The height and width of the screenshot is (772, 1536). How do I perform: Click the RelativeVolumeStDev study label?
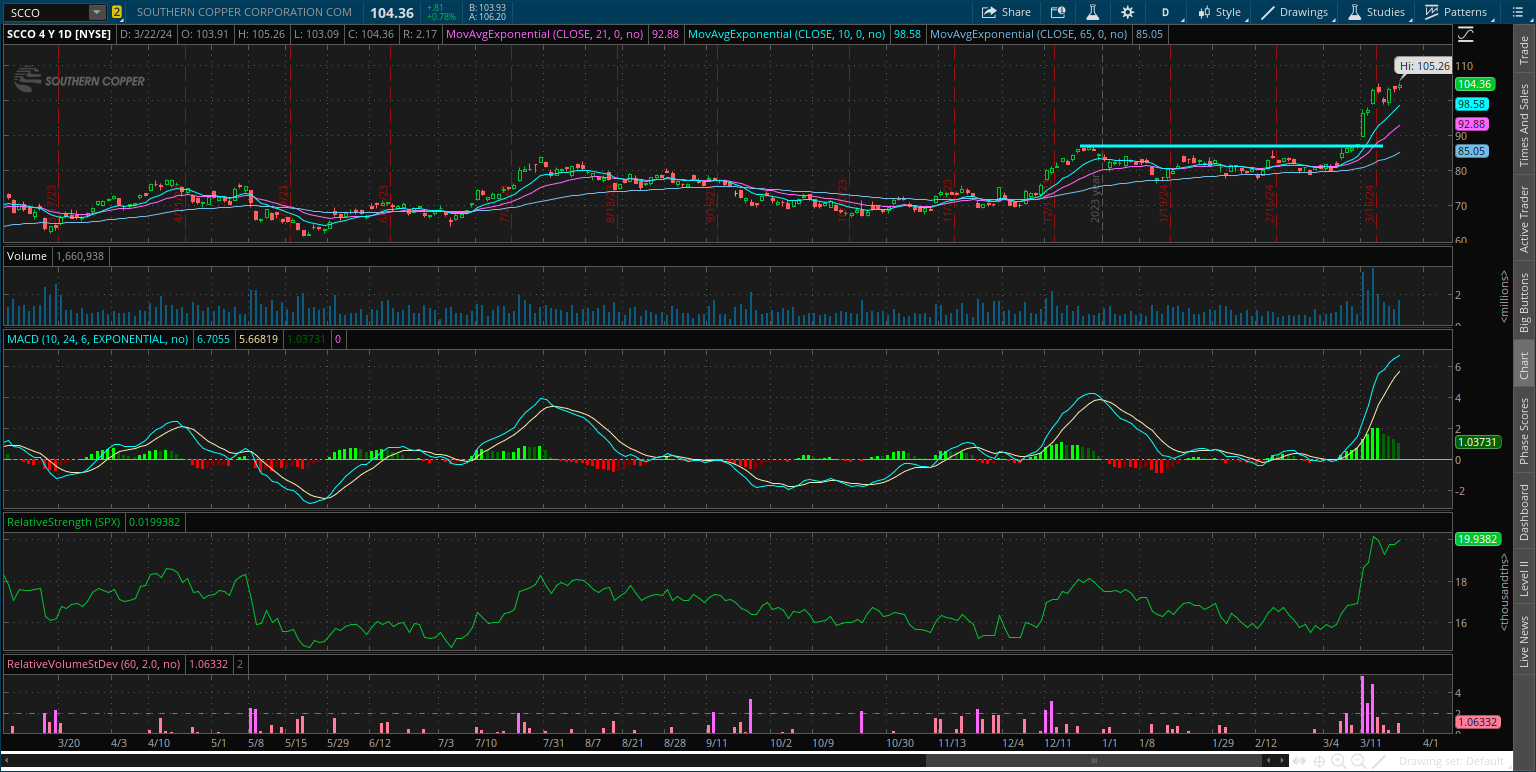pos(94,663)
